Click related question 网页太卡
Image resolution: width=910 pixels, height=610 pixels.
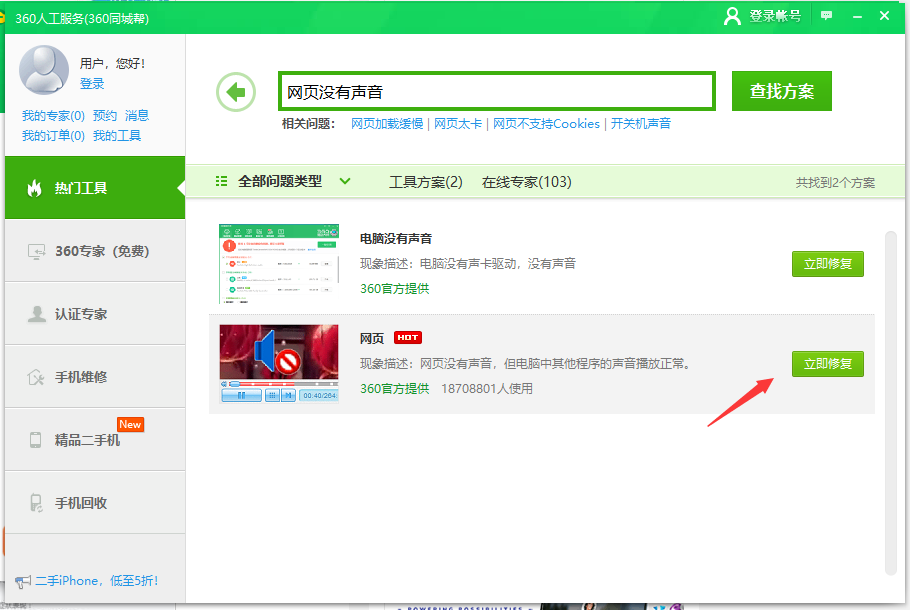pos(458,124)
